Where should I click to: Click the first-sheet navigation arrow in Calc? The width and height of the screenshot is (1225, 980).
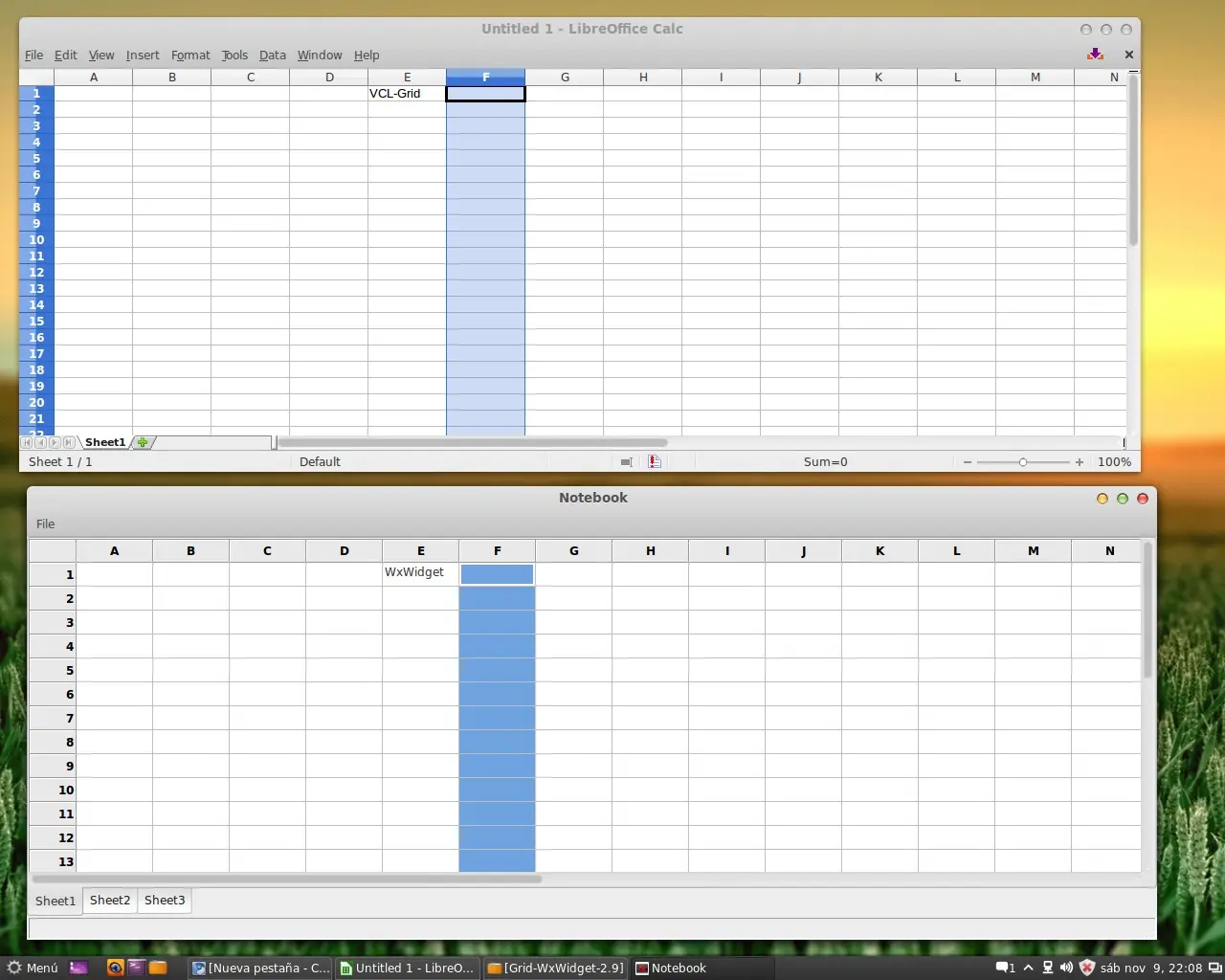tap(27, 442)
